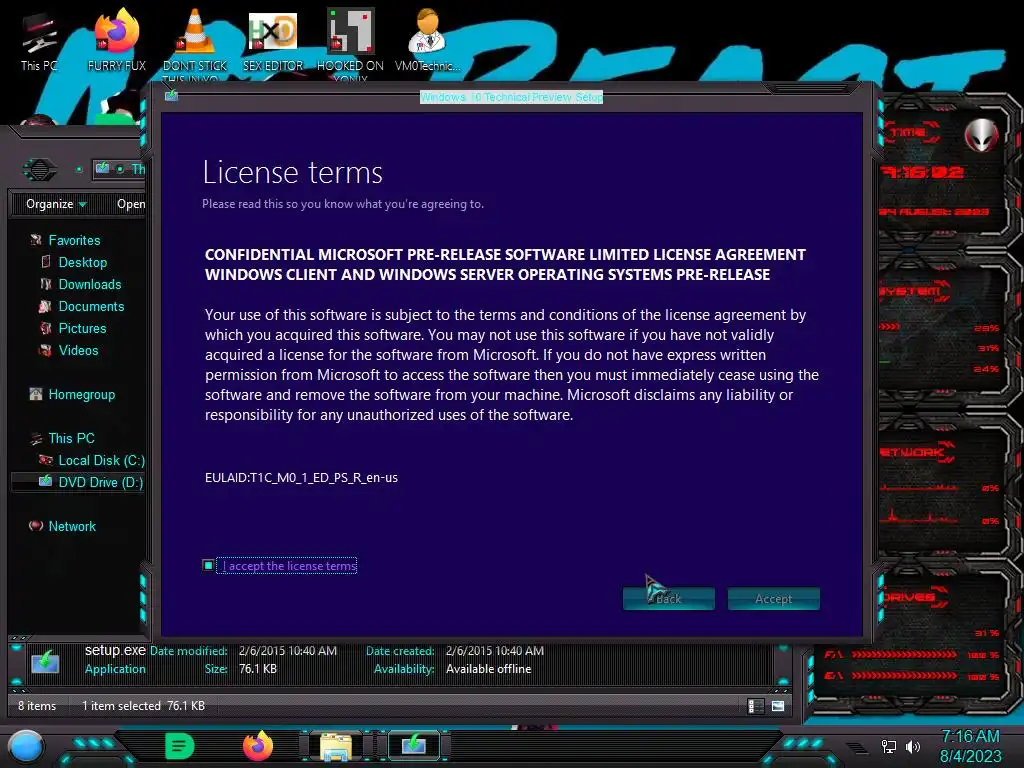The image size is (1024, 768).
Task: Open Windows Setup taskbar button
Action: click(x=414, y=745)
